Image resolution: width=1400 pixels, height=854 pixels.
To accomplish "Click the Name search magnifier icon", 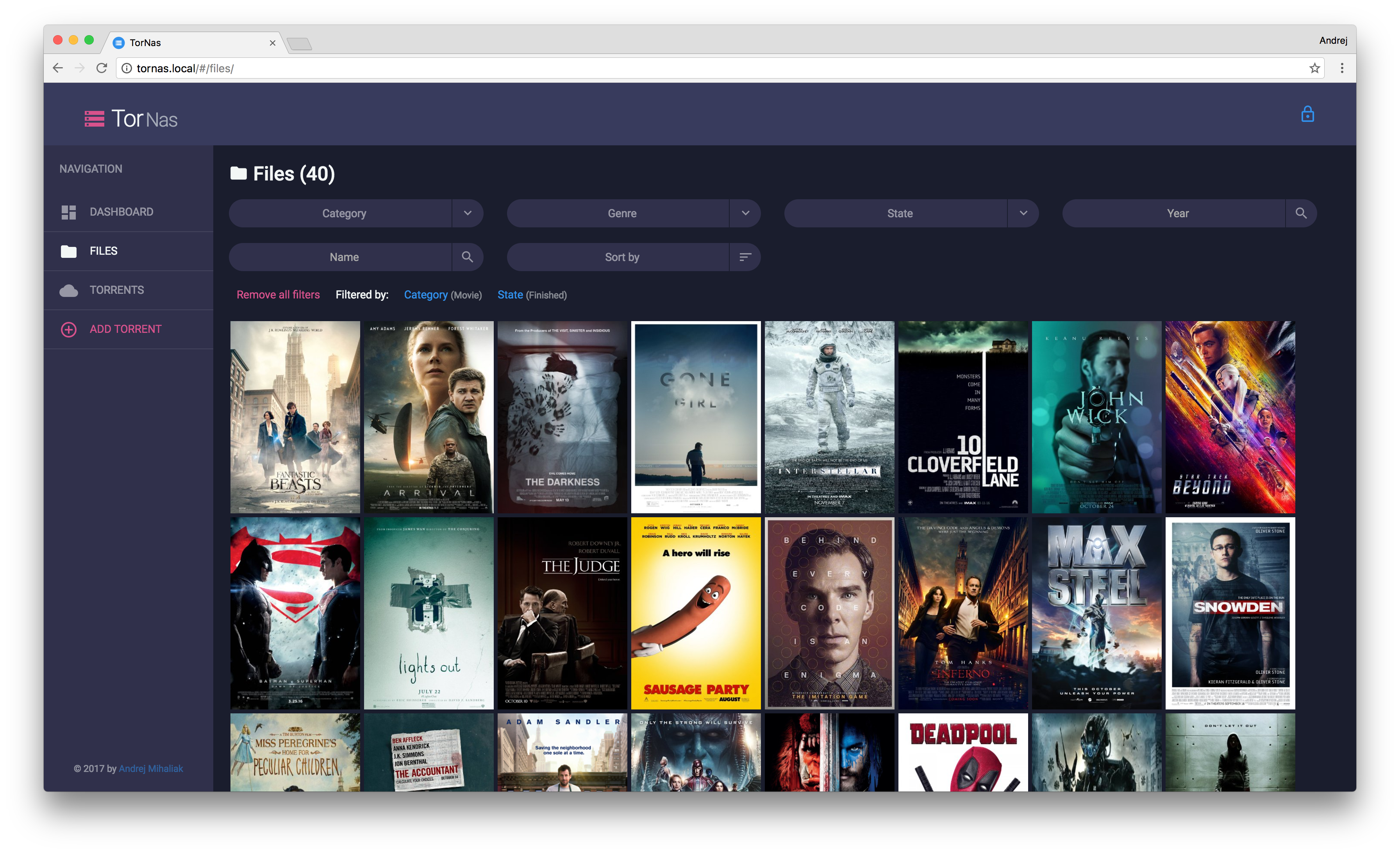I will [x=467, y=257].
